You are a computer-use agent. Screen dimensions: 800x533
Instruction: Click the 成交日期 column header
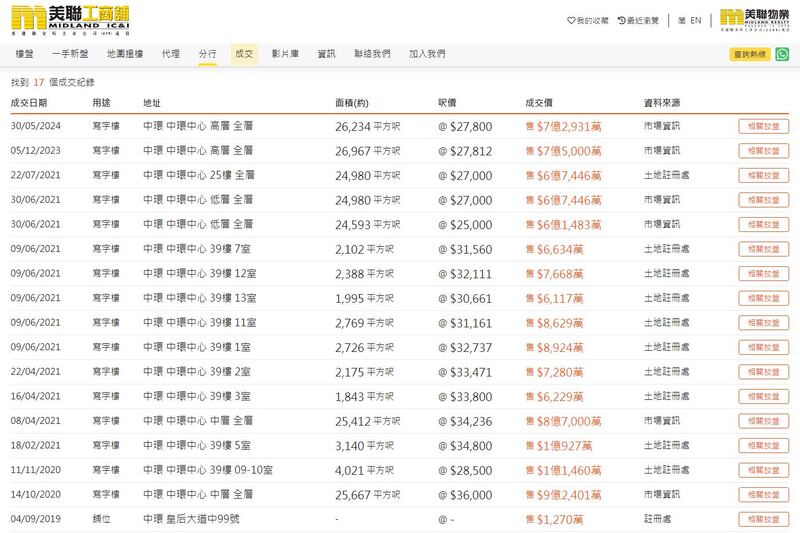[29, 103]
